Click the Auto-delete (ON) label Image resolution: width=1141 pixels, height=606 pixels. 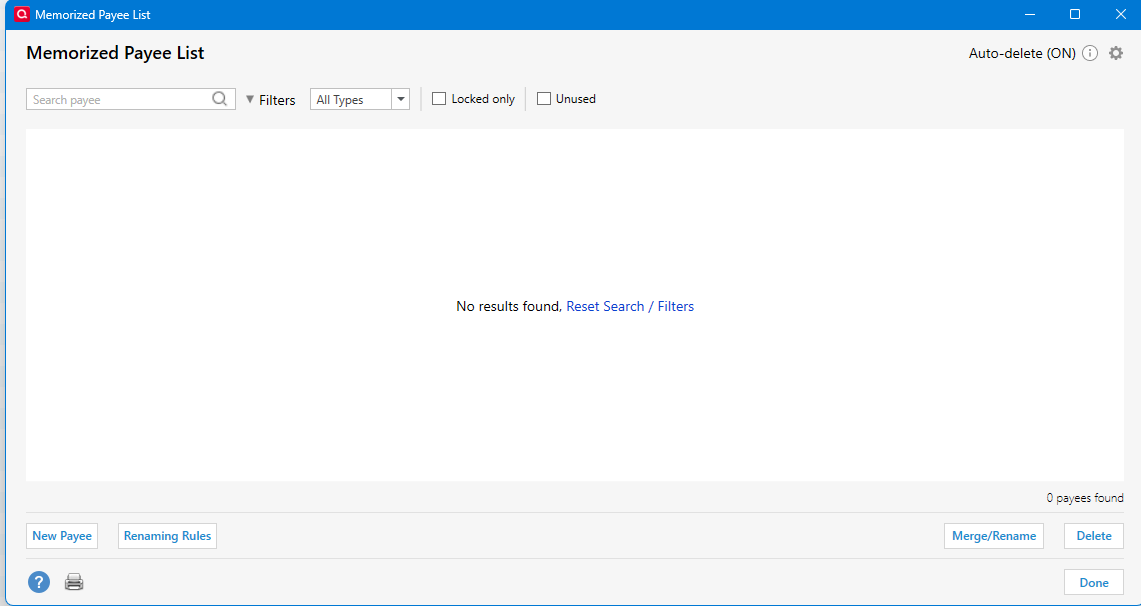1022,53
